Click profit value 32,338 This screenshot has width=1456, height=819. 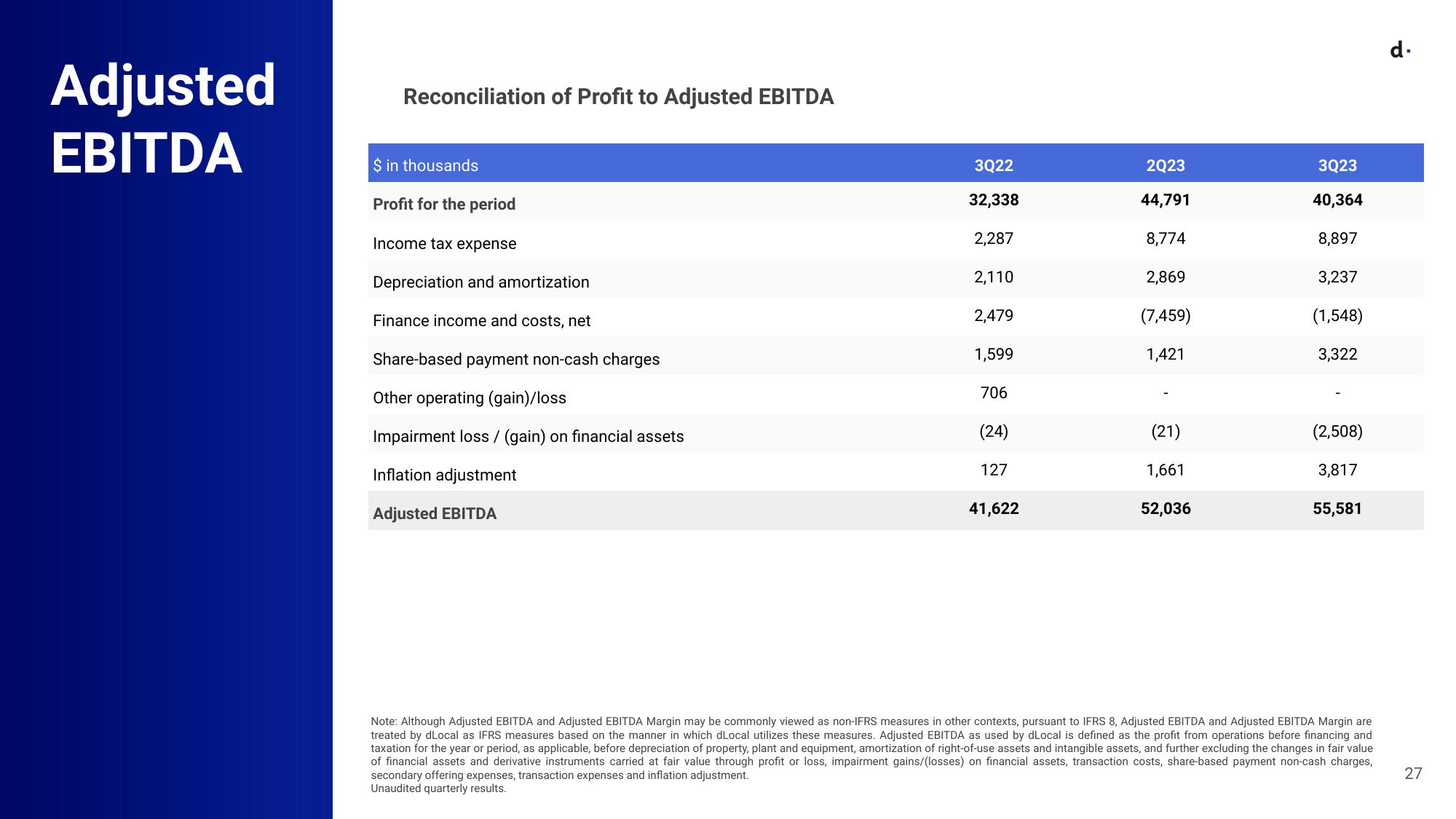click(994, 200)
